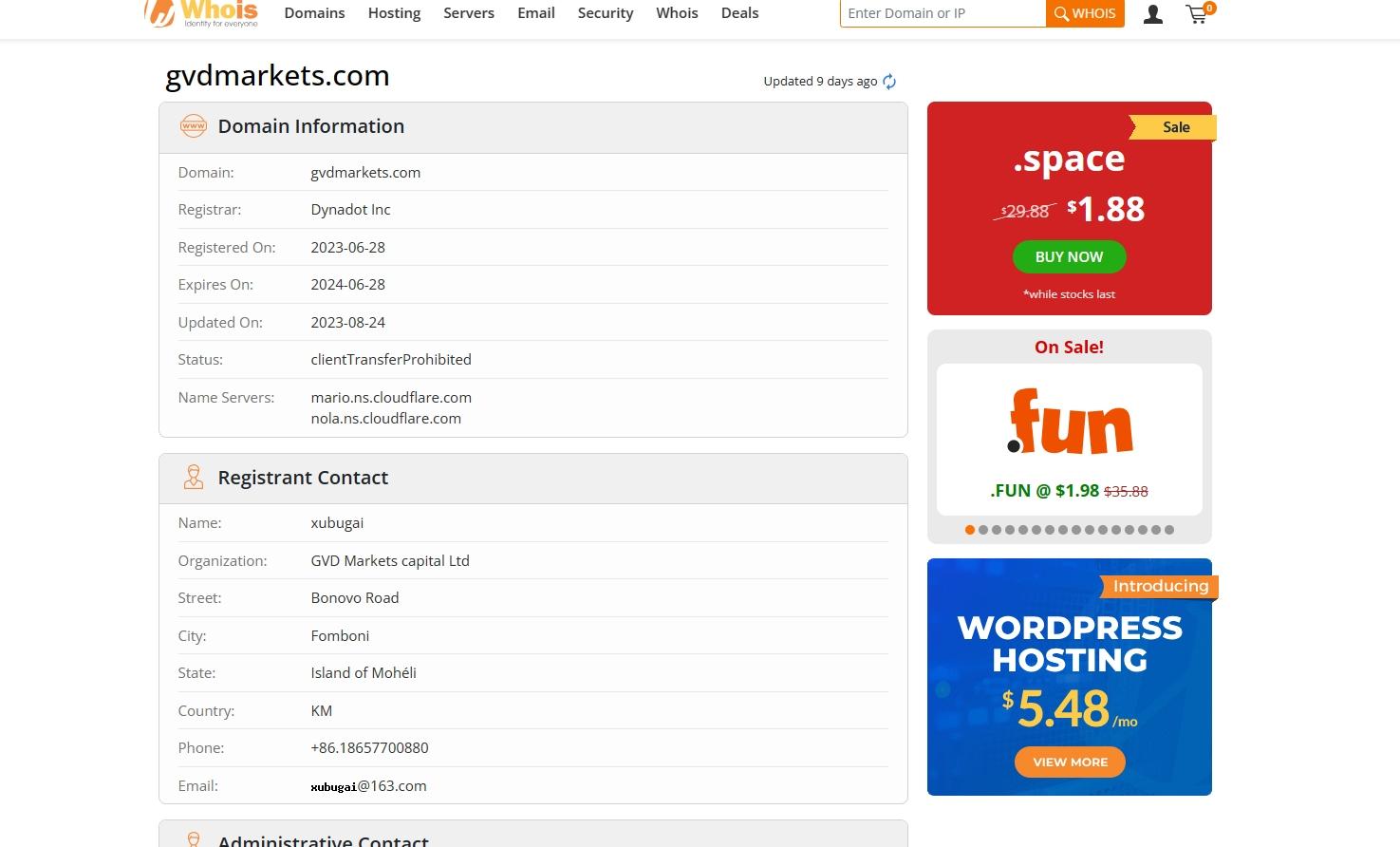The width and height of the screenshot is (1400, 847).
Task: Click BUY NOW on .space offer
Action: point(1070,256)
